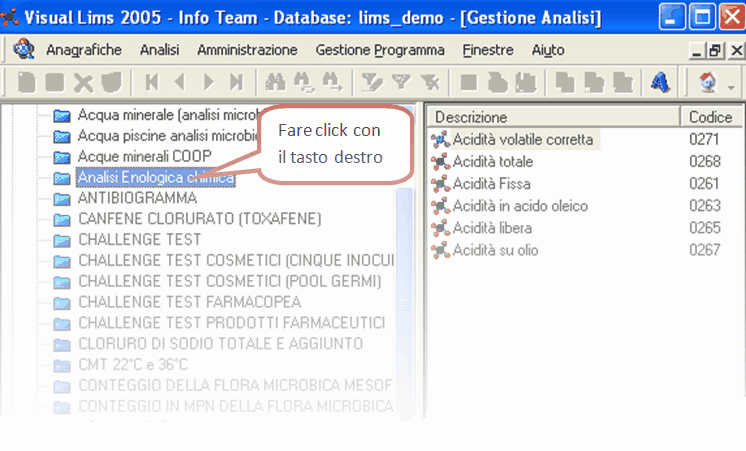Viewport: 746px width, 451px height.
Task: Restore the inner Gestione Analisi child window
Action: point(715,50)
